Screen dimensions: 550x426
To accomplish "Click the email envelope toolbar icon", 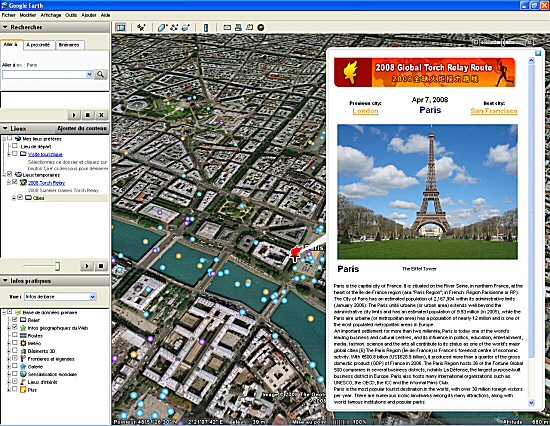I will 227,27.
